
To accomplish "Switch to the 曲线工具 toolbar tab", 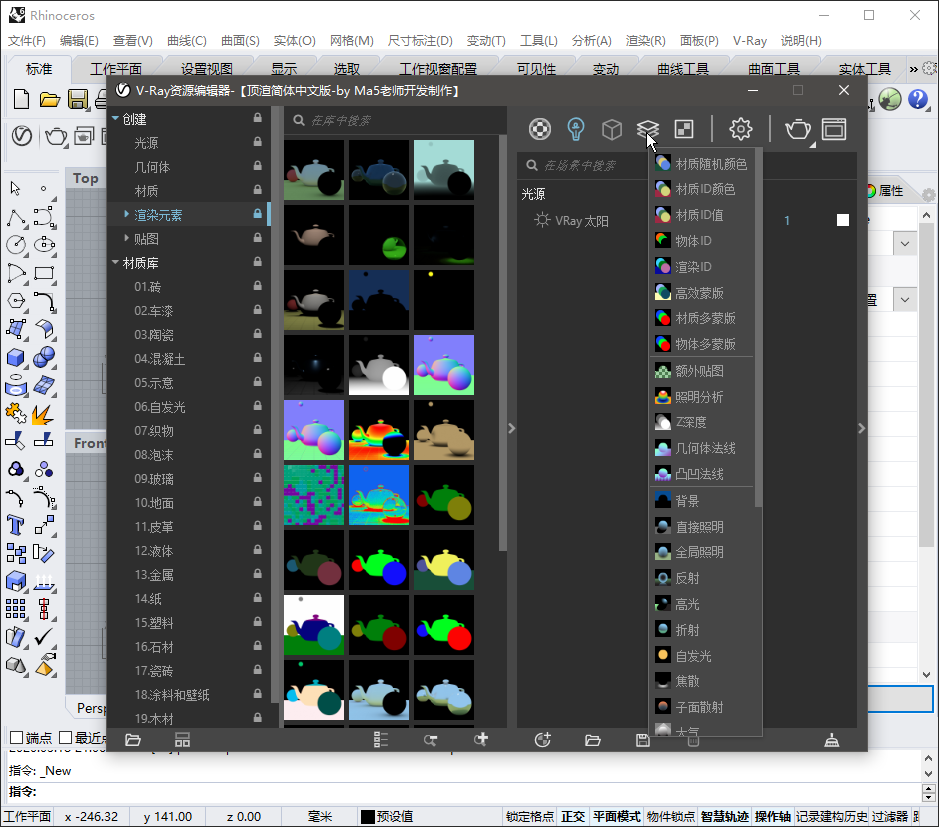I will [683, 69].
